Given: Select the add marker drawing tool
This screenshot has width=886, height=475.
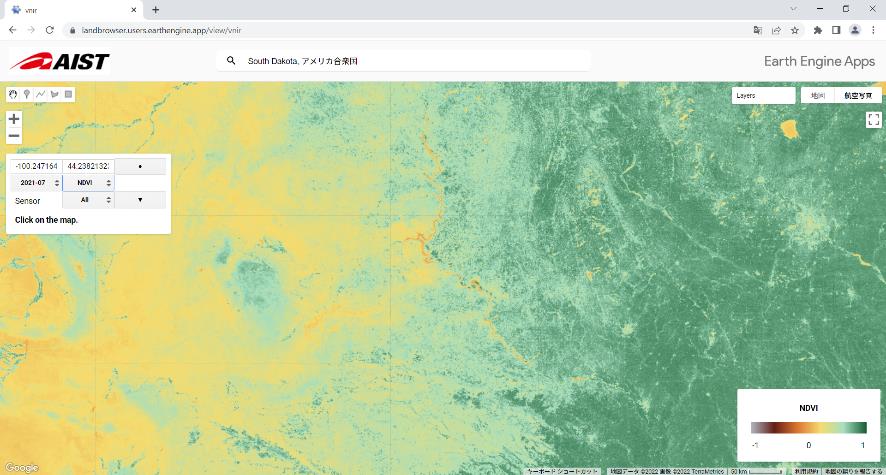Looking at the screenshot, I should click(x=27, y=94).
